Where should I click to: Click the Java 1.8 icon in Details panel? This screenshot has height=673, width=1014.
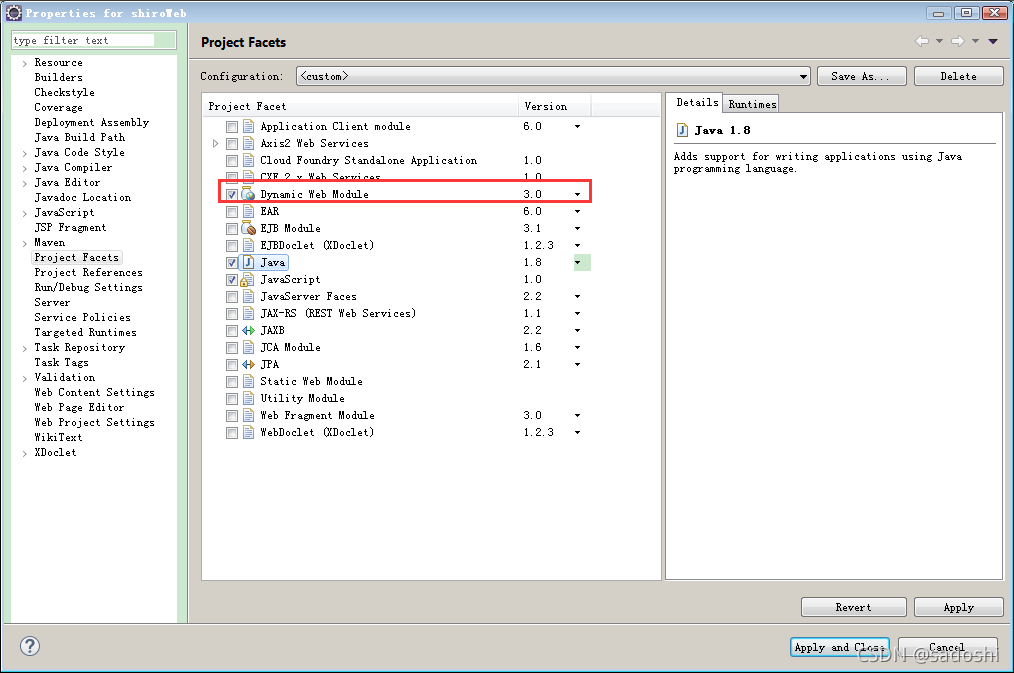coord(684,128)
